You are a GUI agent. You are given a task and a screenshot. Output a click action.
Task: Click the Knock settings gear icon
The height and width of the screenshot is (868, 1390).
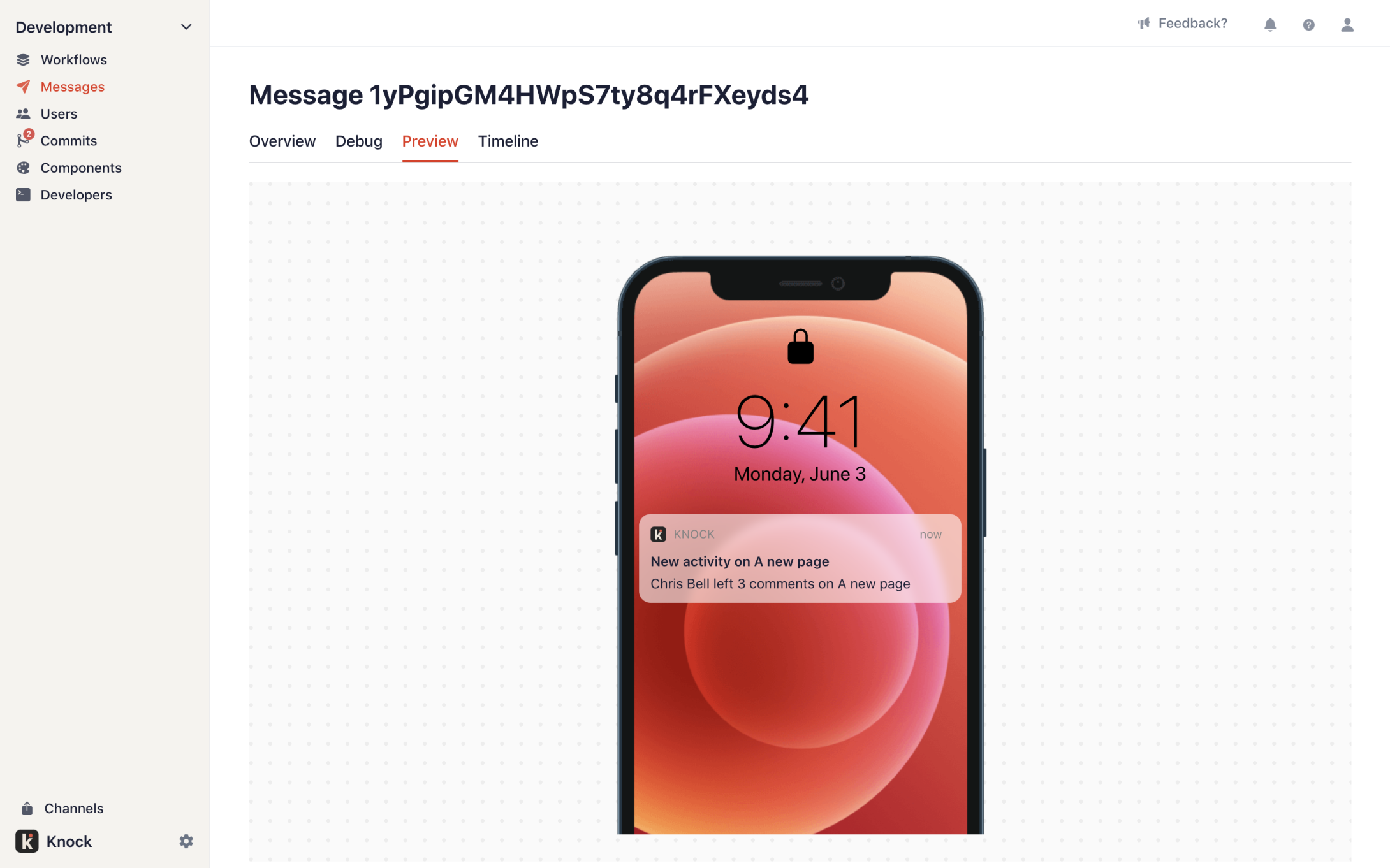[x=186, y=841]
